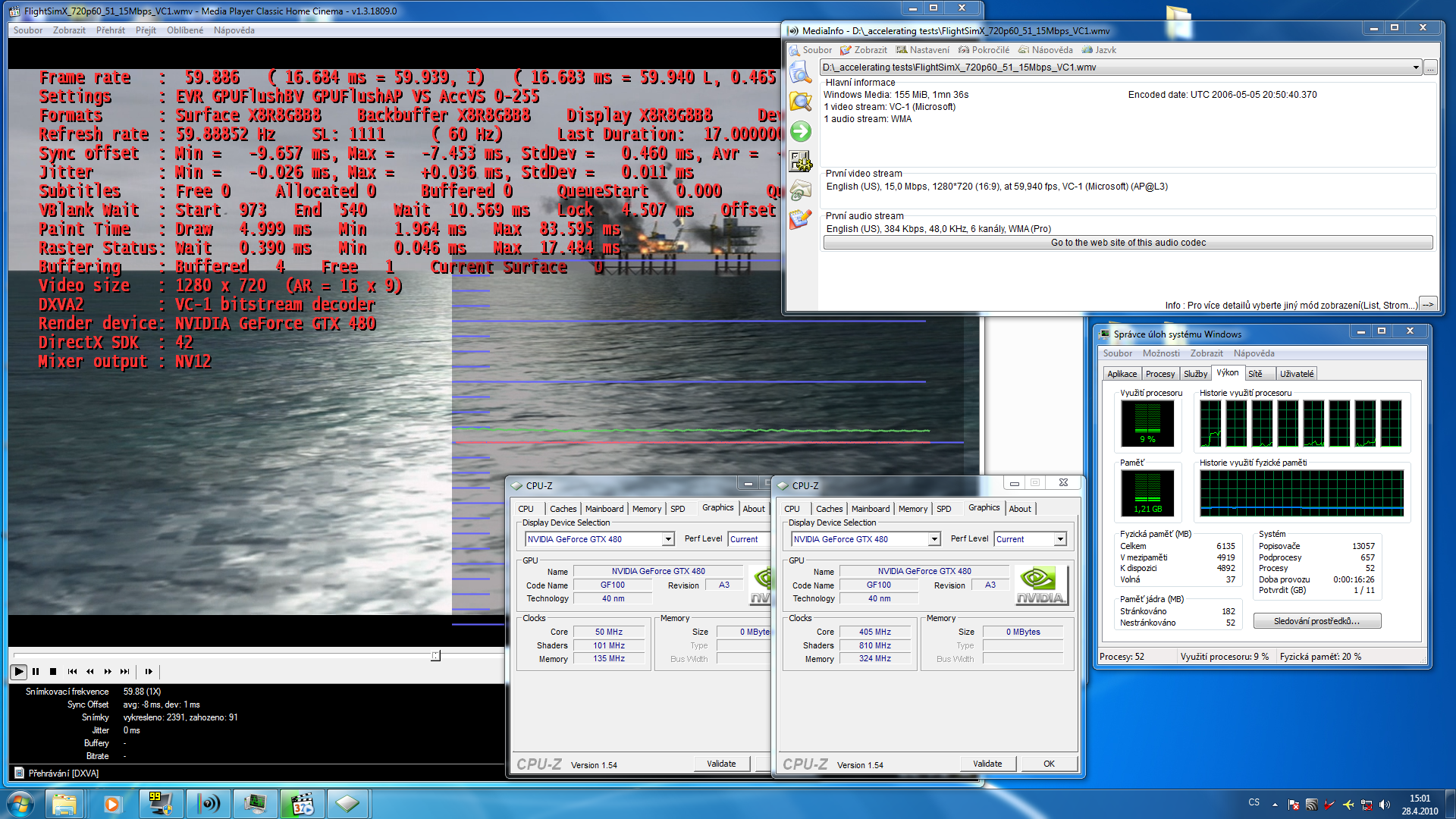Open Media Player Classic Oblíbené menu
1456x819 pixels.
coord(185,30)
